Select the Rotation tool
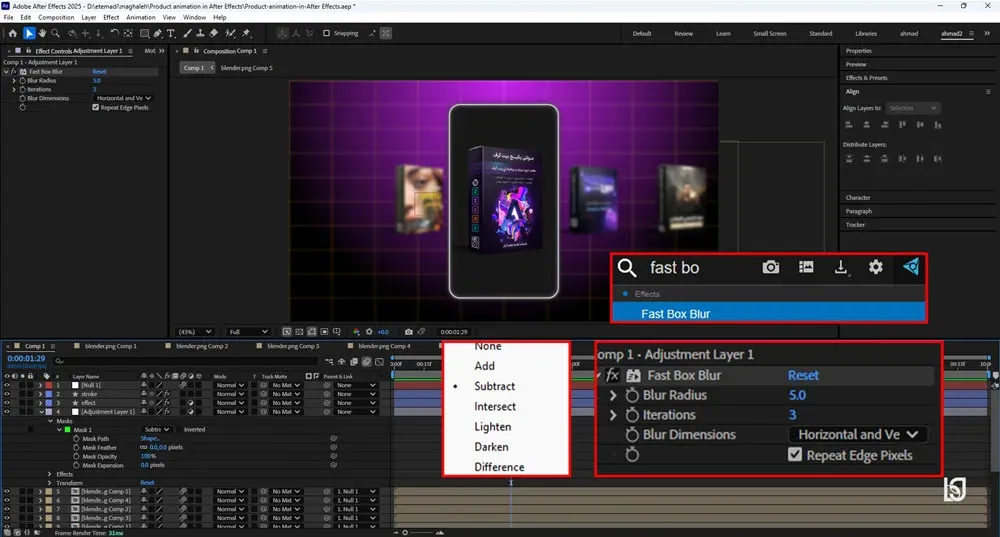Viewport: 1000px width, 537px height. click(x=114, y=33)
